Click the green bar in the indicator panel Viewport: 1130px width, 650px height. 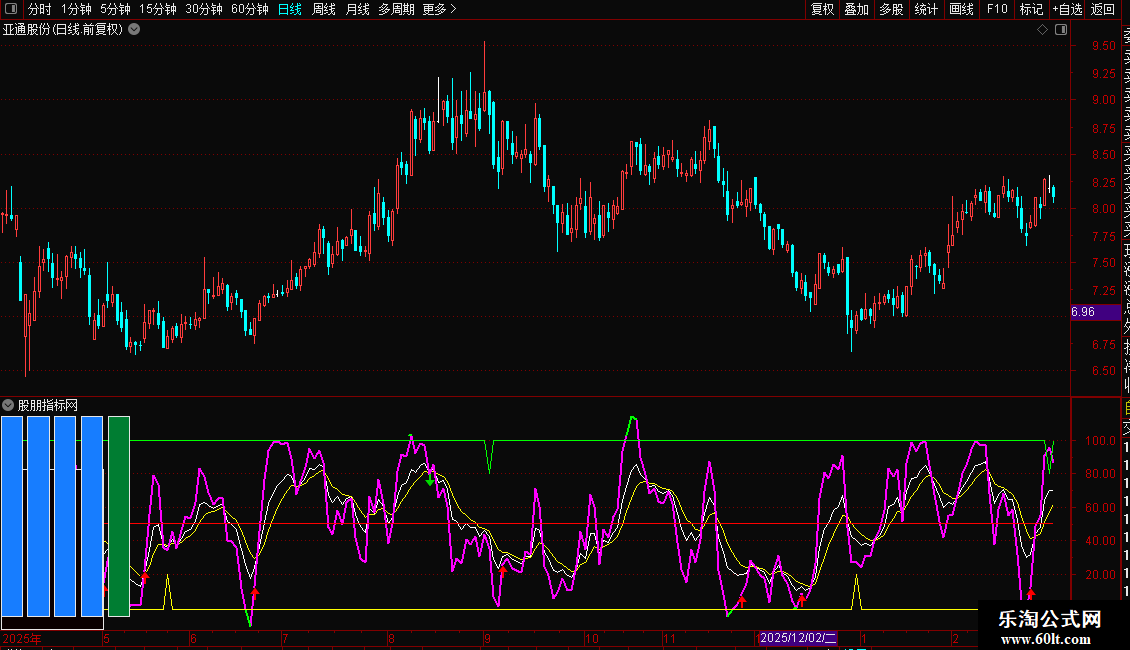[119, 517]
